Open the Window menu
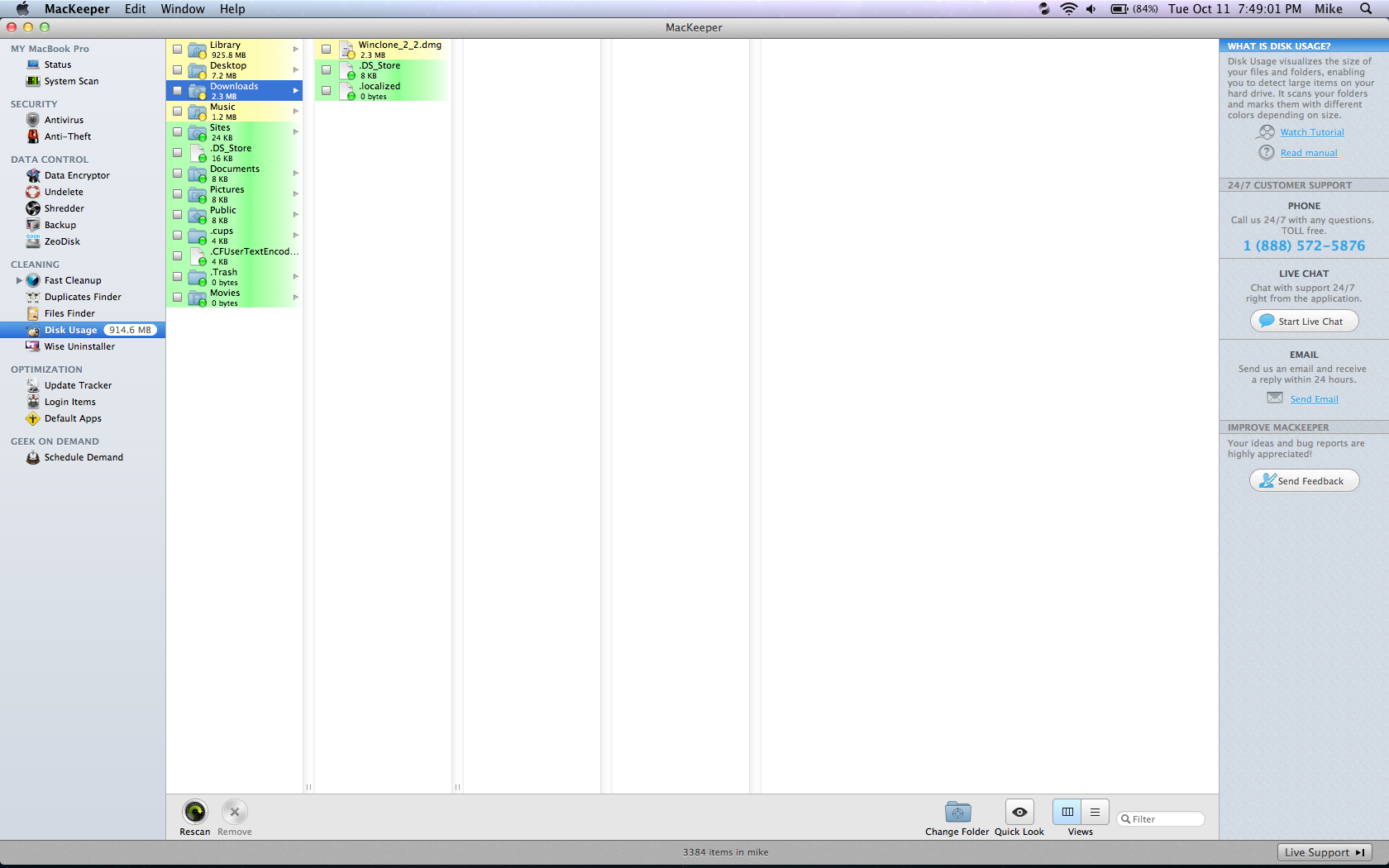Viewport: 1389px width, 868px height. [183, 9]
